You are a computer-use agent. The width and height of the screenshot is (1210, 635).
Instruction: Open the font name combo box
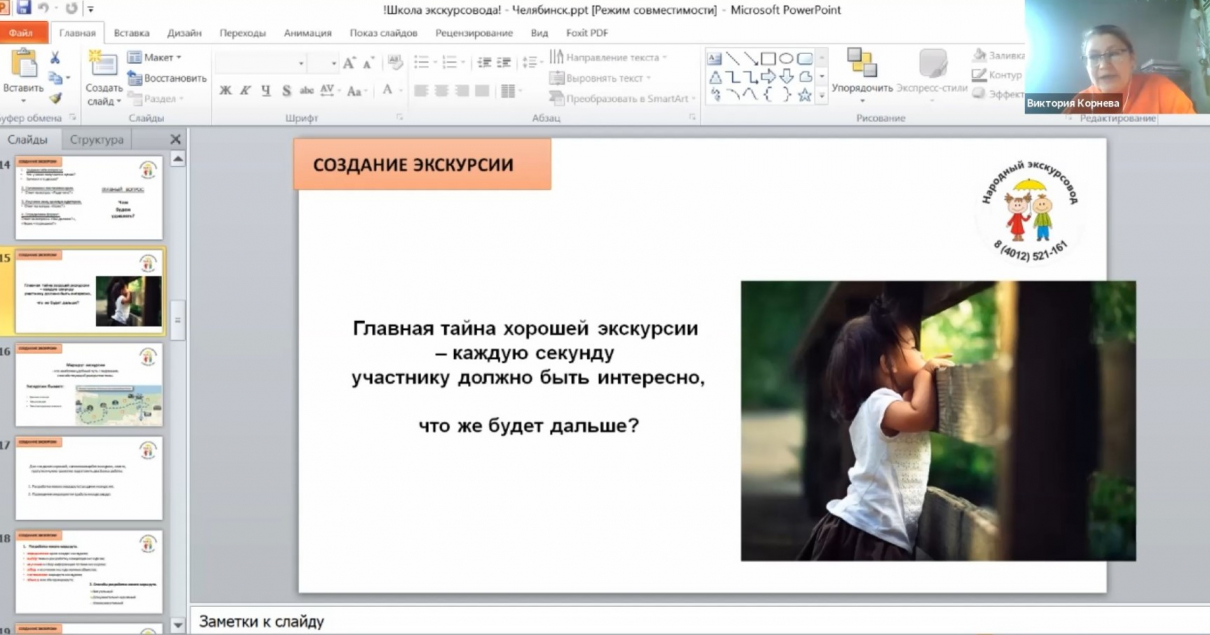[x=261, y=63]
